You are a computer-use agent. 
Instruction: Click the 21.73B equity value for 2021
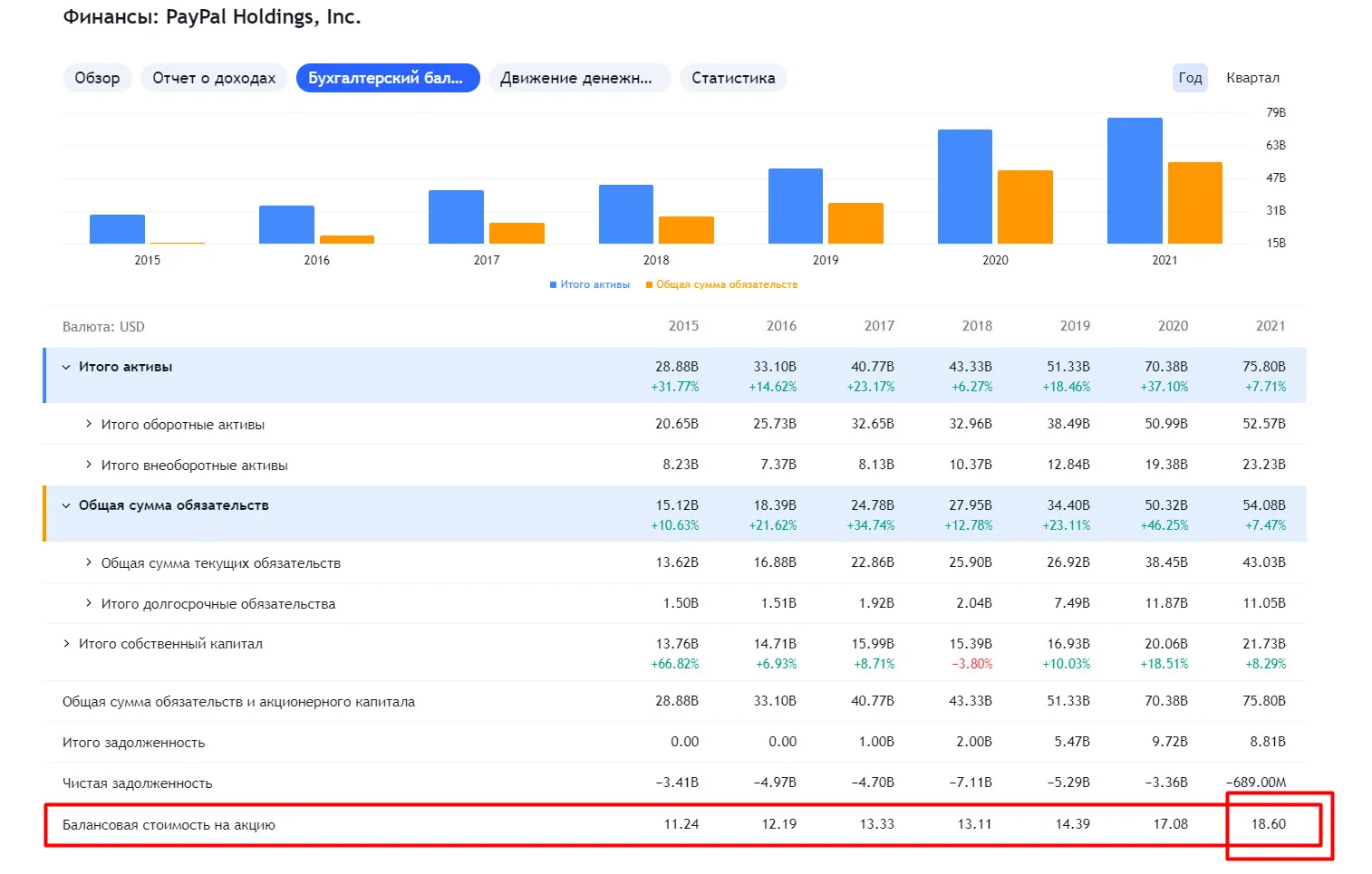point(1264,644)
